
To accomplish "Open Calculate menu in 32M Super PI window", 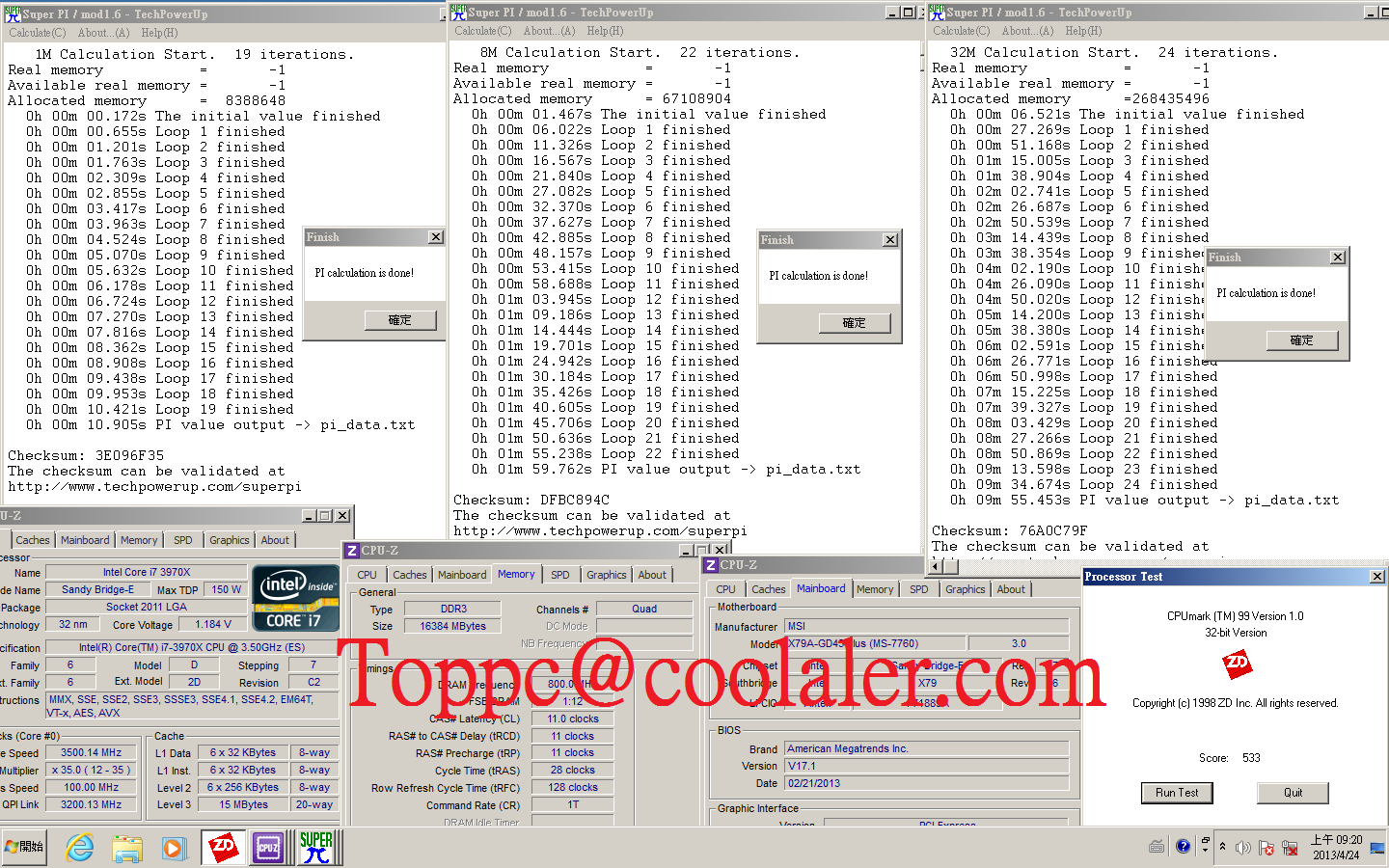I will (962, 31).
